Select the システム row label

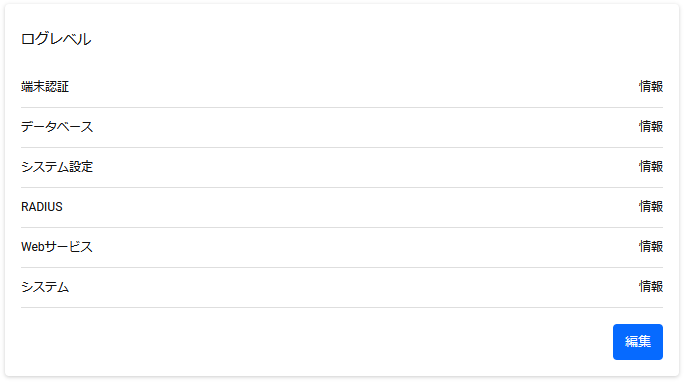(x=45, y=287)
